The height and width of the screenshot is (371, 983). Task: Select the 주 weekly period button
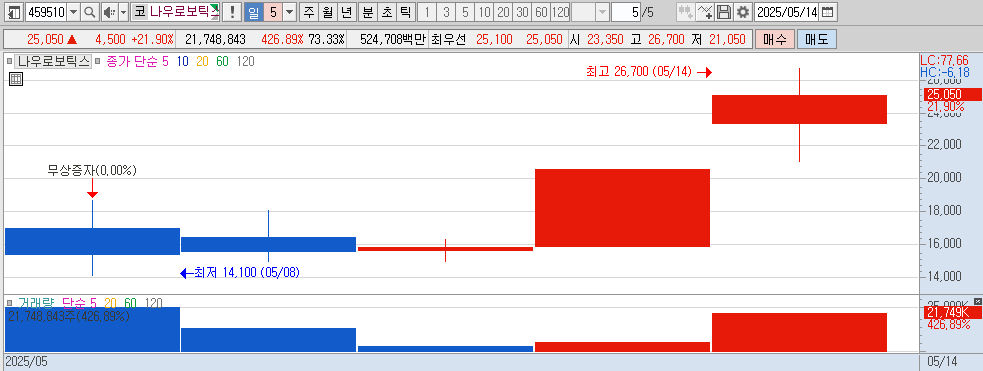tap(308, 12)
